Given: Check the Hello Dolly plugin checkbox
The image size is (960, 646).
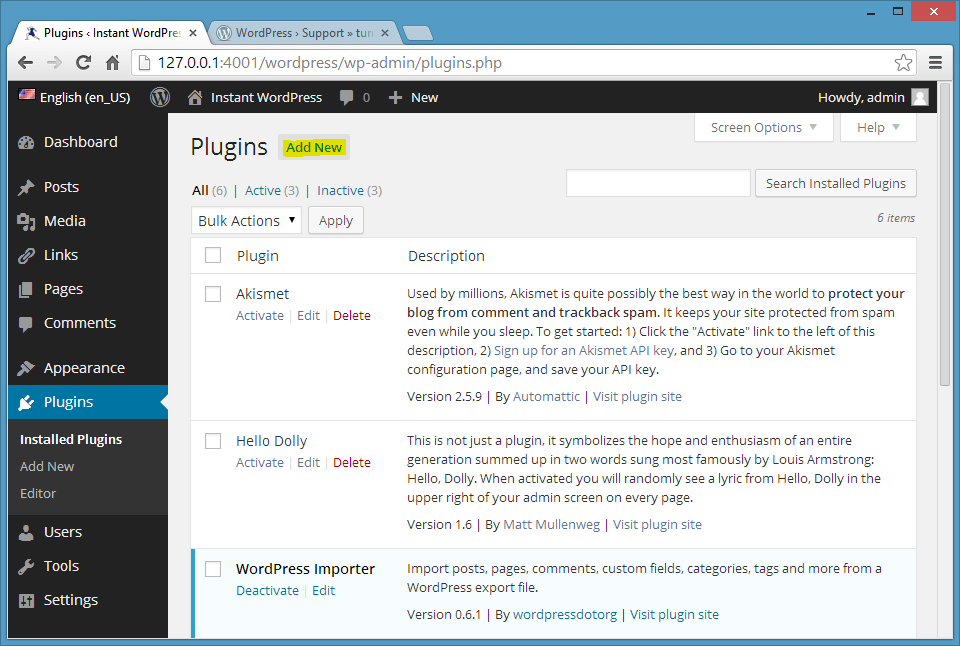Looking at the screenshot, I should tap(213, 441).
